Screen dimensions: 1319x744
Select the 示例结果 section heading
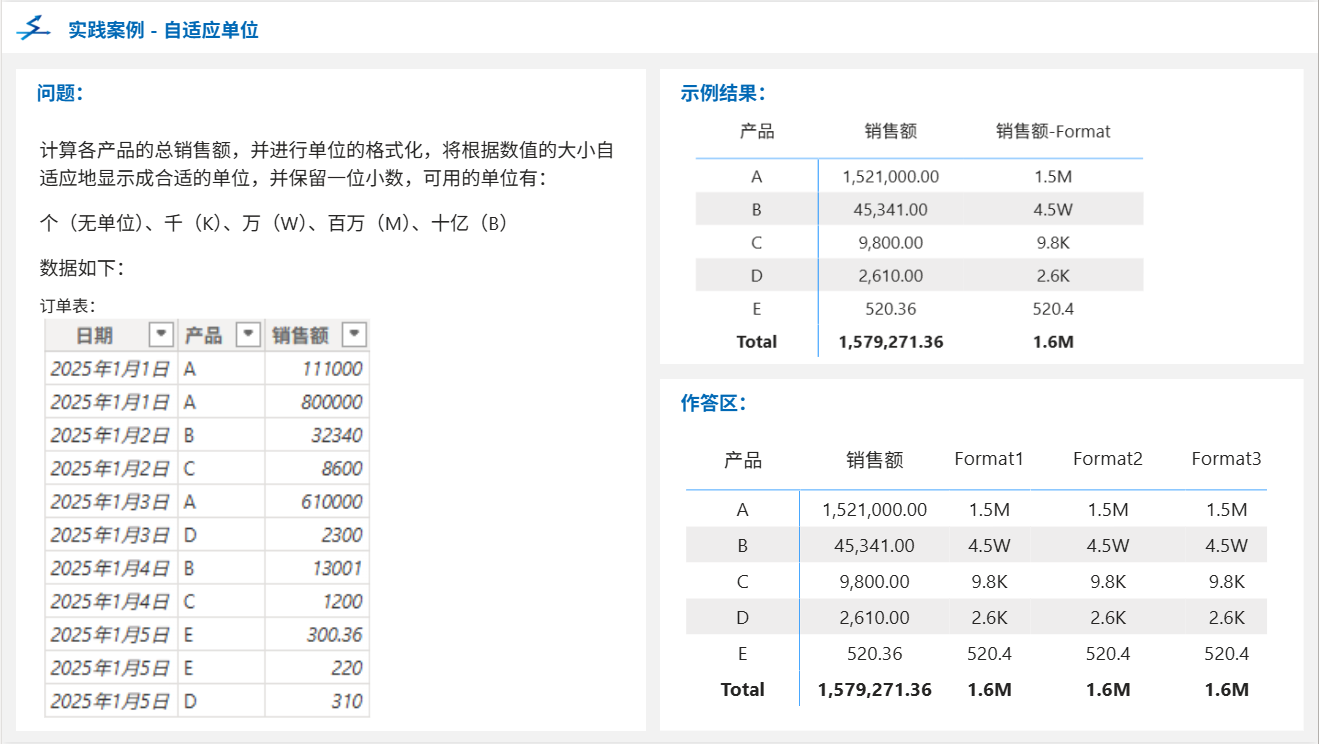(x=723, y=93)
